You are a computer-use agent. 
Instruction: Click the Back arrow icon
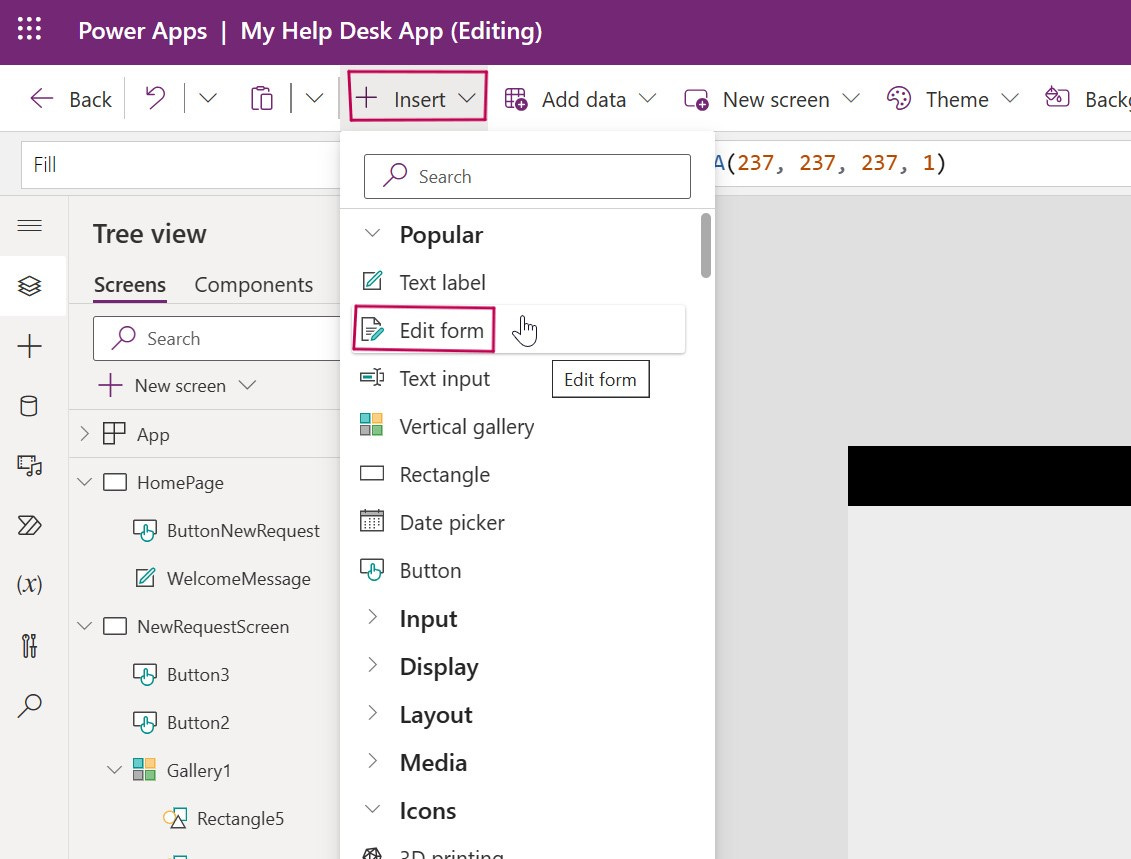pos(42,98)
